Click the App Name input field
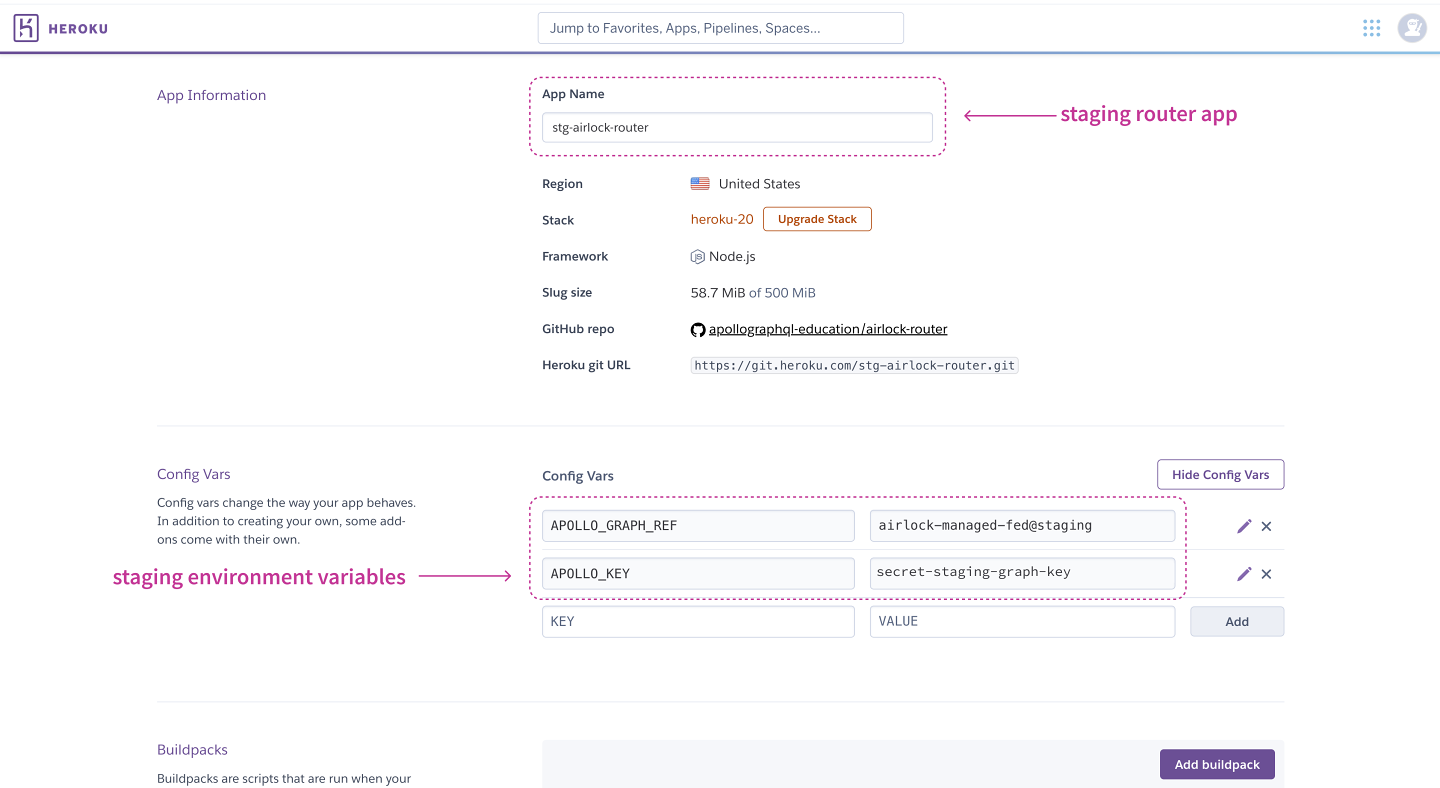Image resolution: width=1440 pixels, height=788 pixels. (737, 128)
